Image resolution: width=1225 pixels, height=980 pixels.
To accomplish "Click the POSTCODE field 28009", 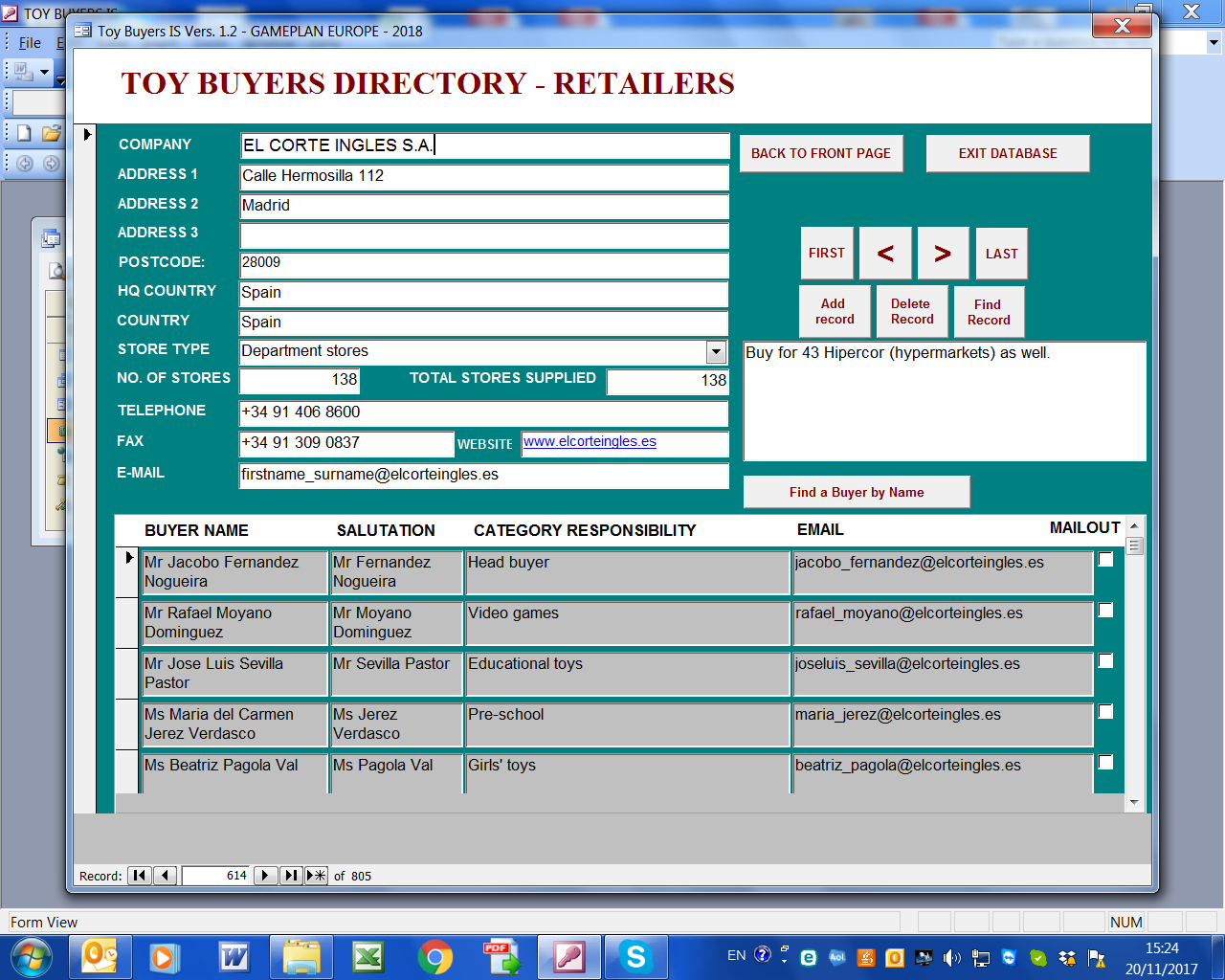I will (x=484, y=263).
